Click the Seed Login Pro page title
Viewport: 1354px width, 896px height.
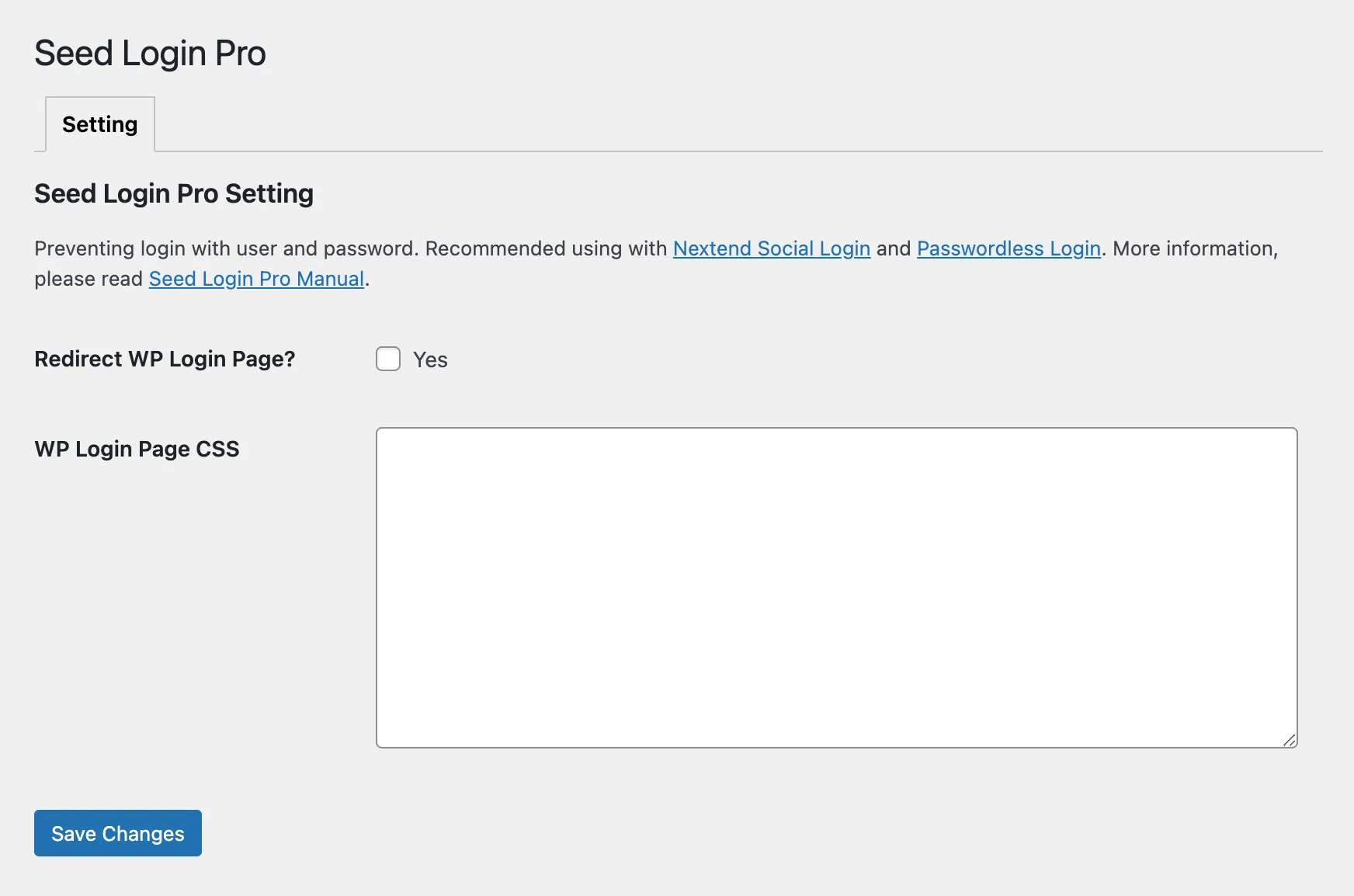click(150, 54)
